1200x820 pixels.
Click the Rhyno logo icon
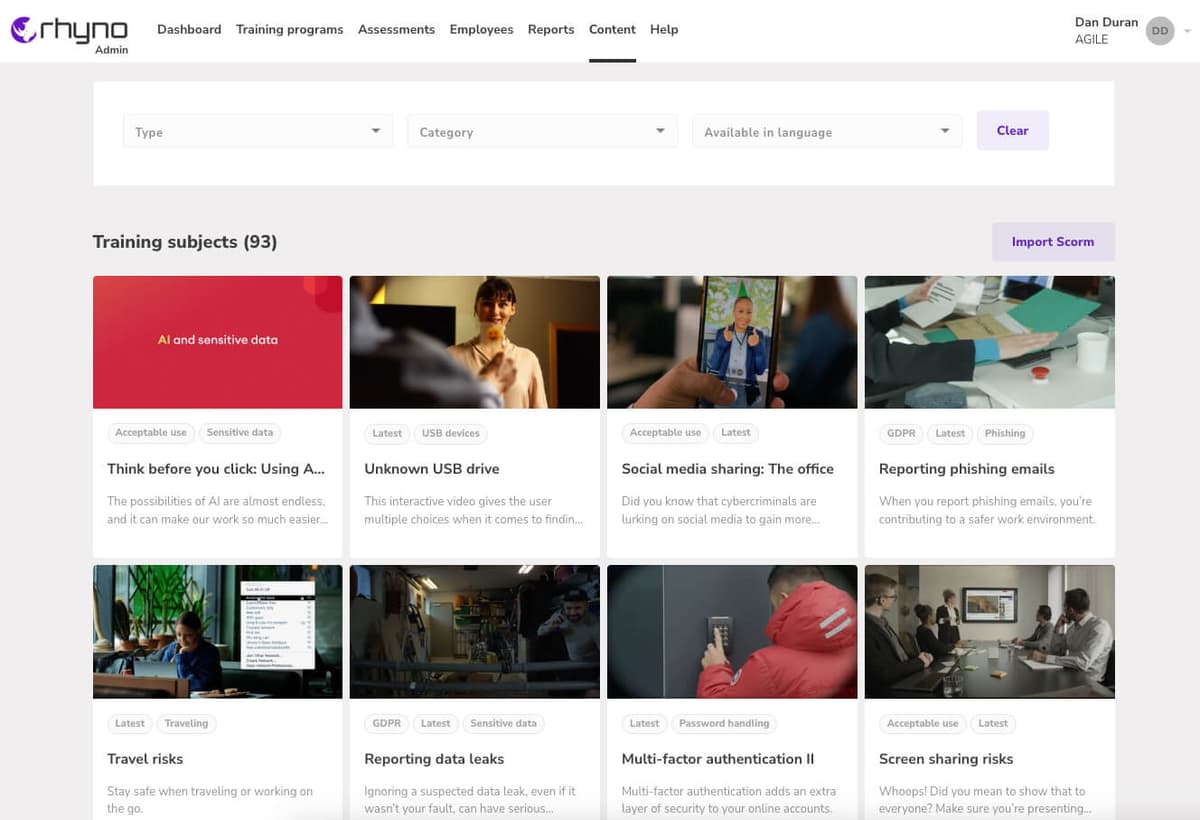coord(24,30)
